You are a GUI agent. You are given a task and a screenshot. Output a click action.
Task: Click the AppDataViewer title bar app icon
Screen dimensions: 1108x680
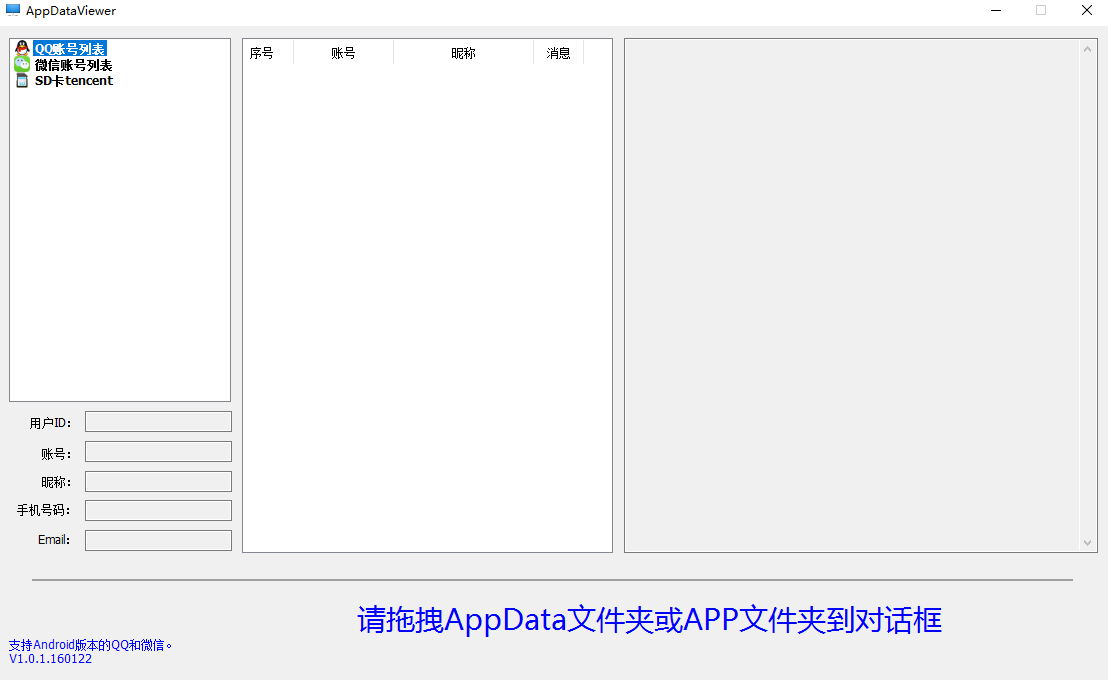pos(13,11)
